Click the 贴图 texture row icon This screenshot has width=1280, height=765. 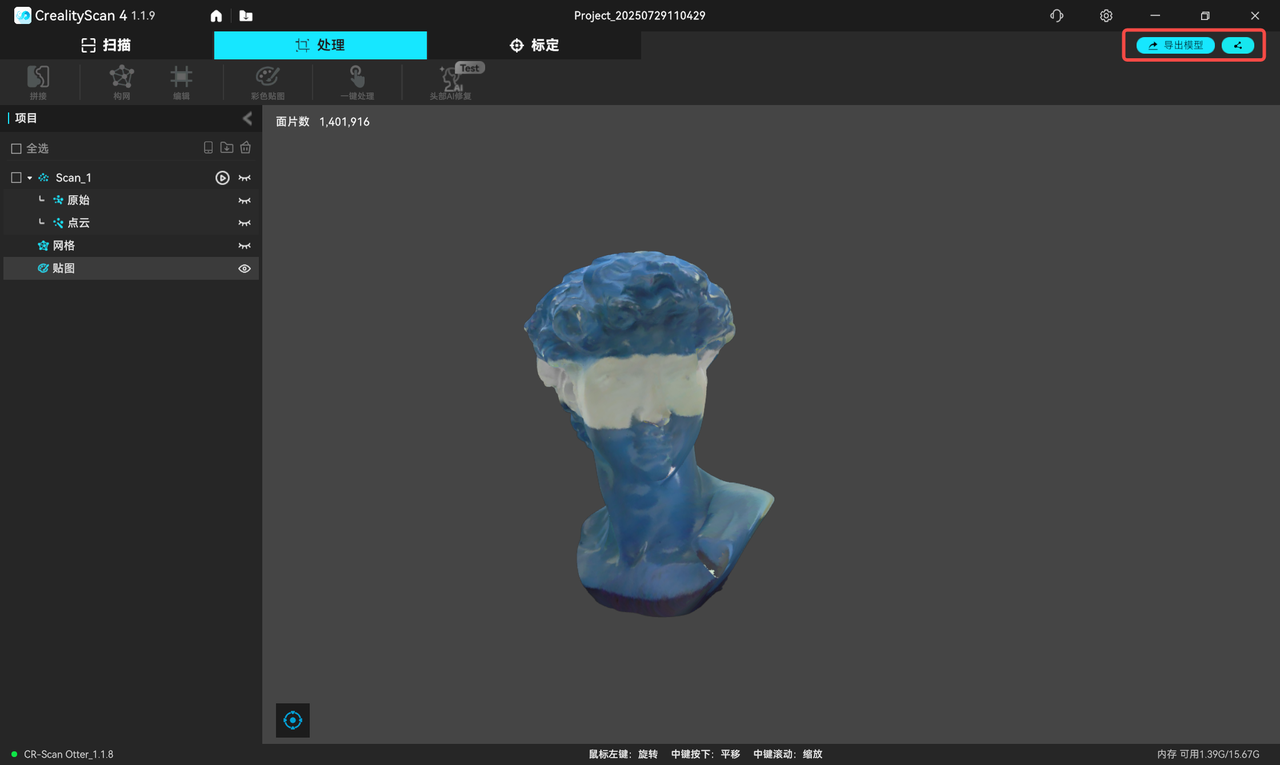click(x=43, y=268)
